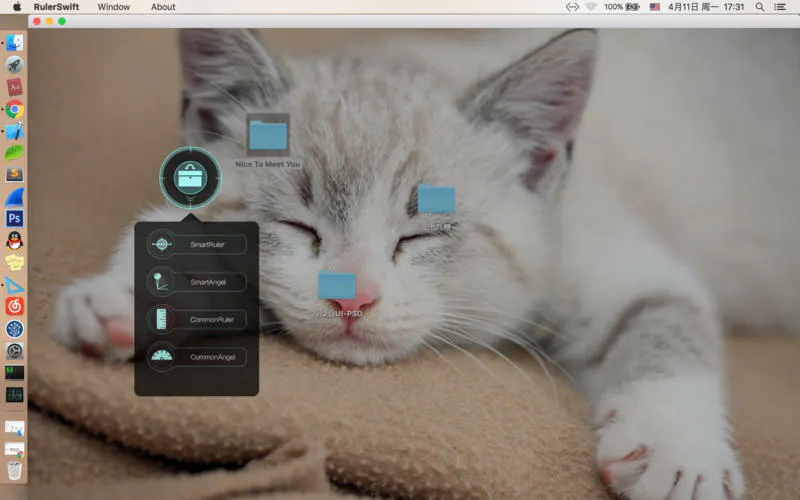Image resolution: width=800 pixels, height=500 pixels.
Task: Open the About menu
Action: click(x=163, y=7)
